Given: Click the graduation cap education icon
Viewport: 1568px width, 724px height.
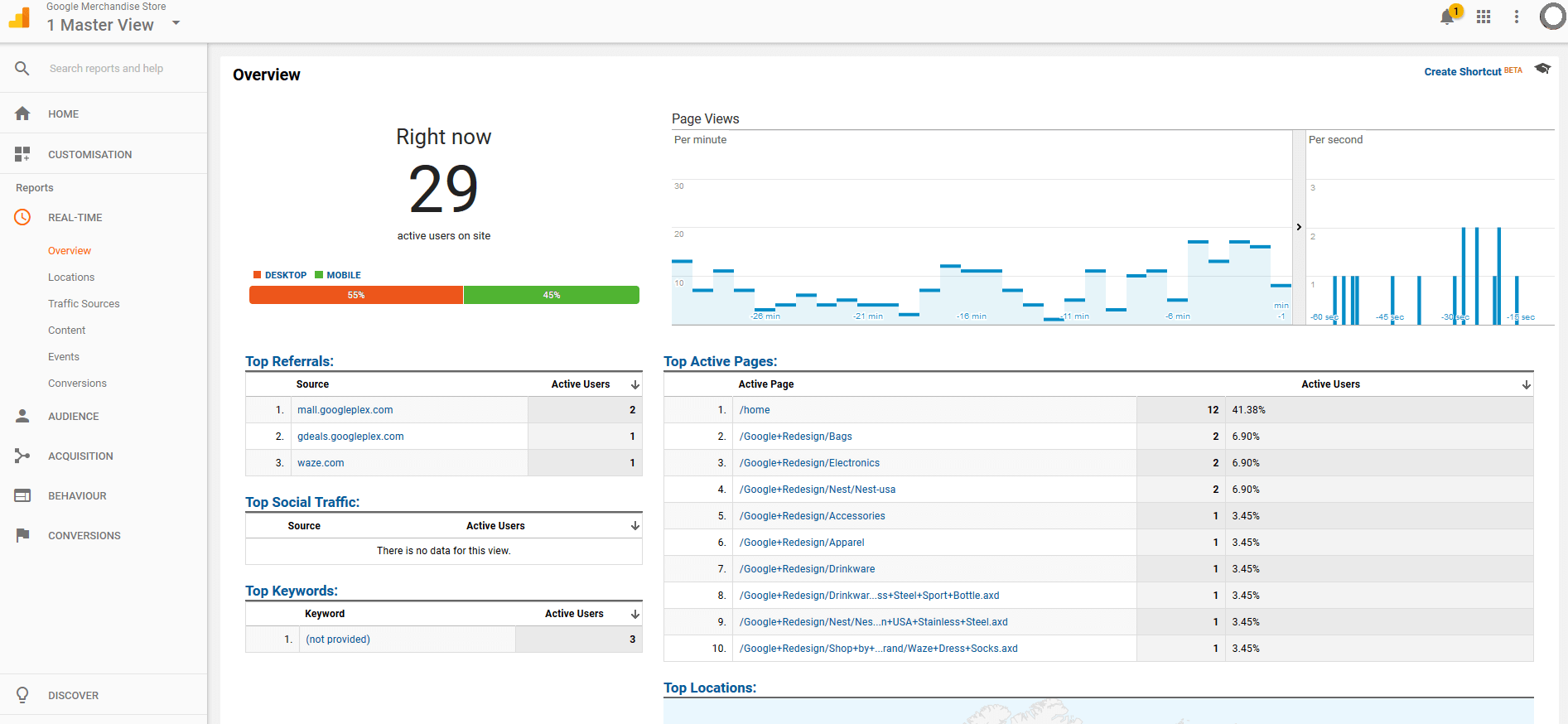Looking at the screenshot, I should pos(1542,69).
